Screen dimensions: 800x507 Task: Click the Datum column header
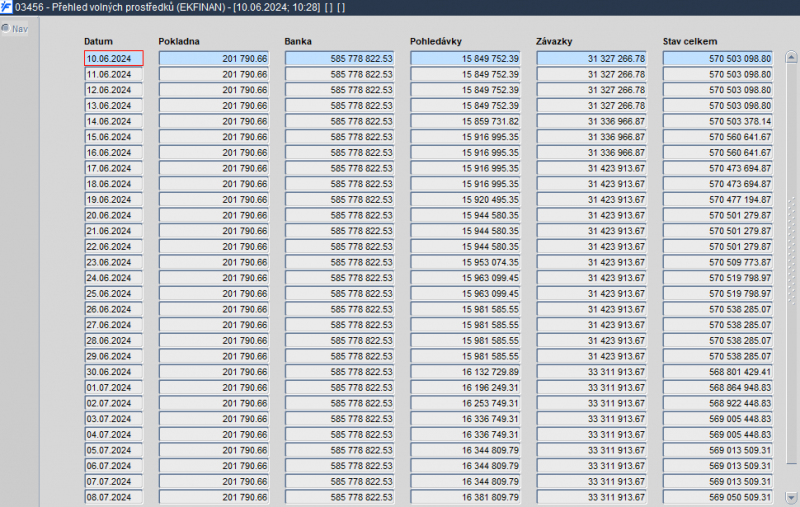98,41
